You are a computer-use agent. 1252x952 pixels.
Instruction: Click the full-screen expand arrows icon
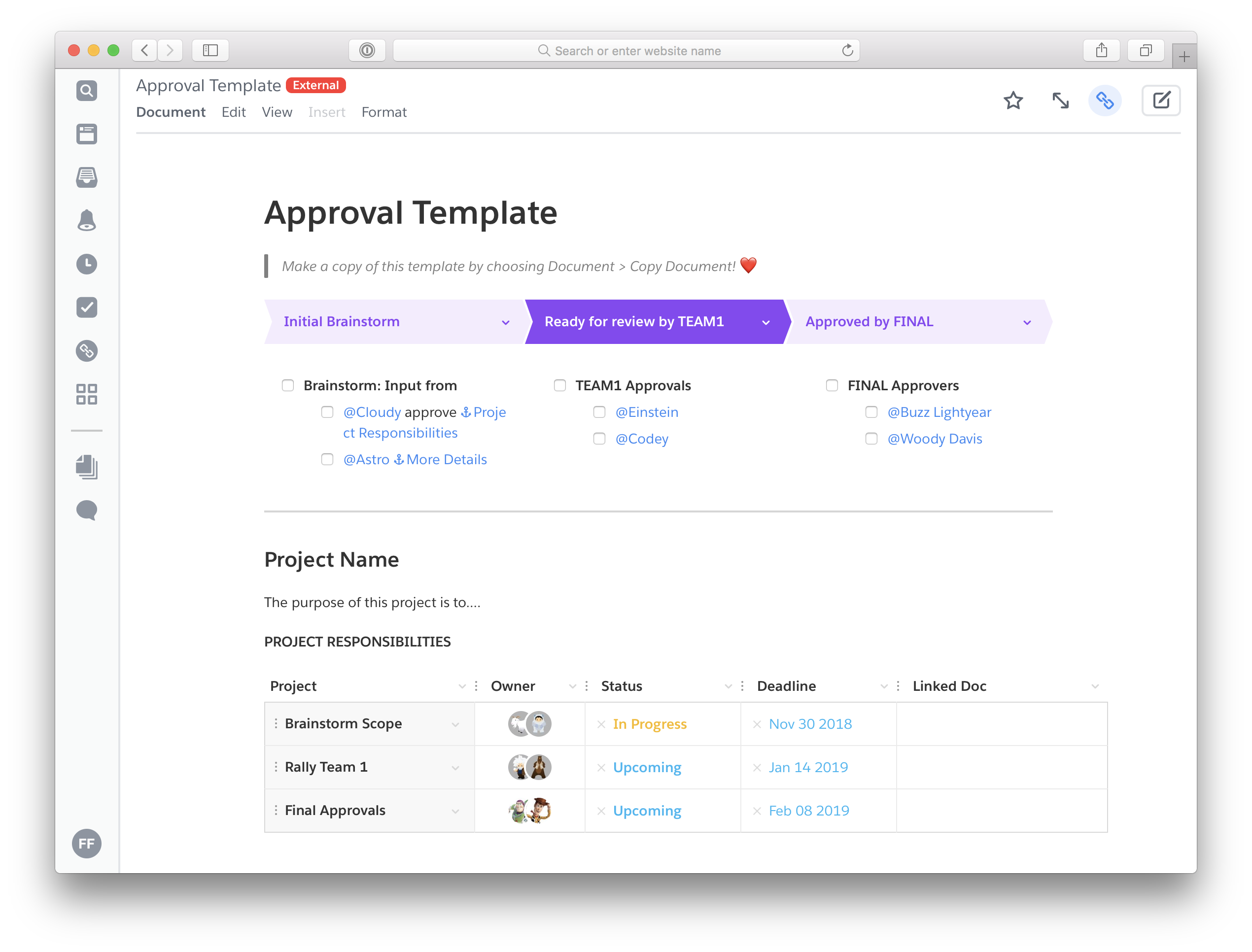pos(1060,101)
